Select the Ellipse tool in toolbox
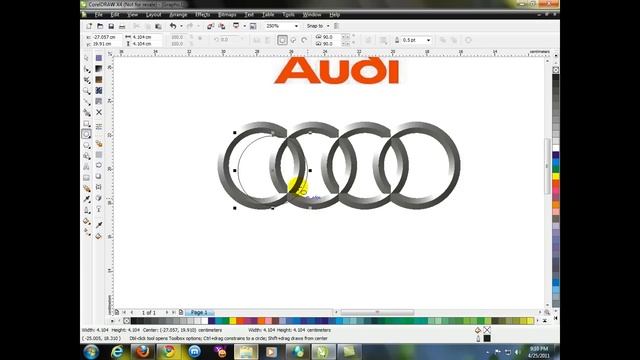The width and height of the screenshot is (640, 360). pyautogui.click(x=87, y=134)
